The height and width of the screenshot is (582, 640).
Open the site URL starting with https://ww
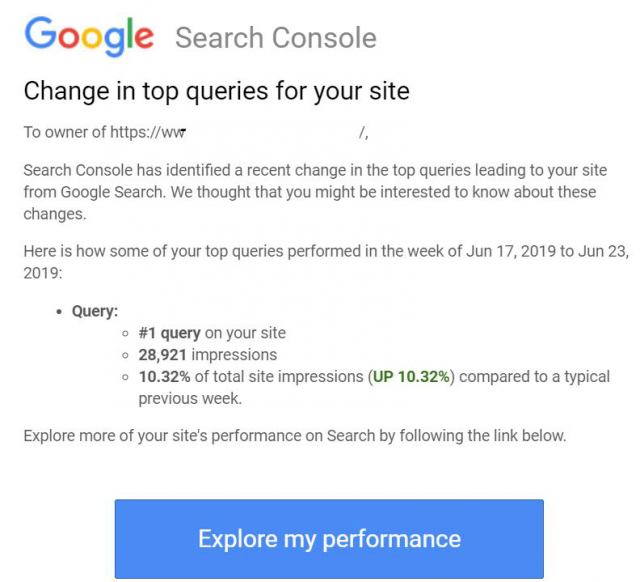coord(160,132)
